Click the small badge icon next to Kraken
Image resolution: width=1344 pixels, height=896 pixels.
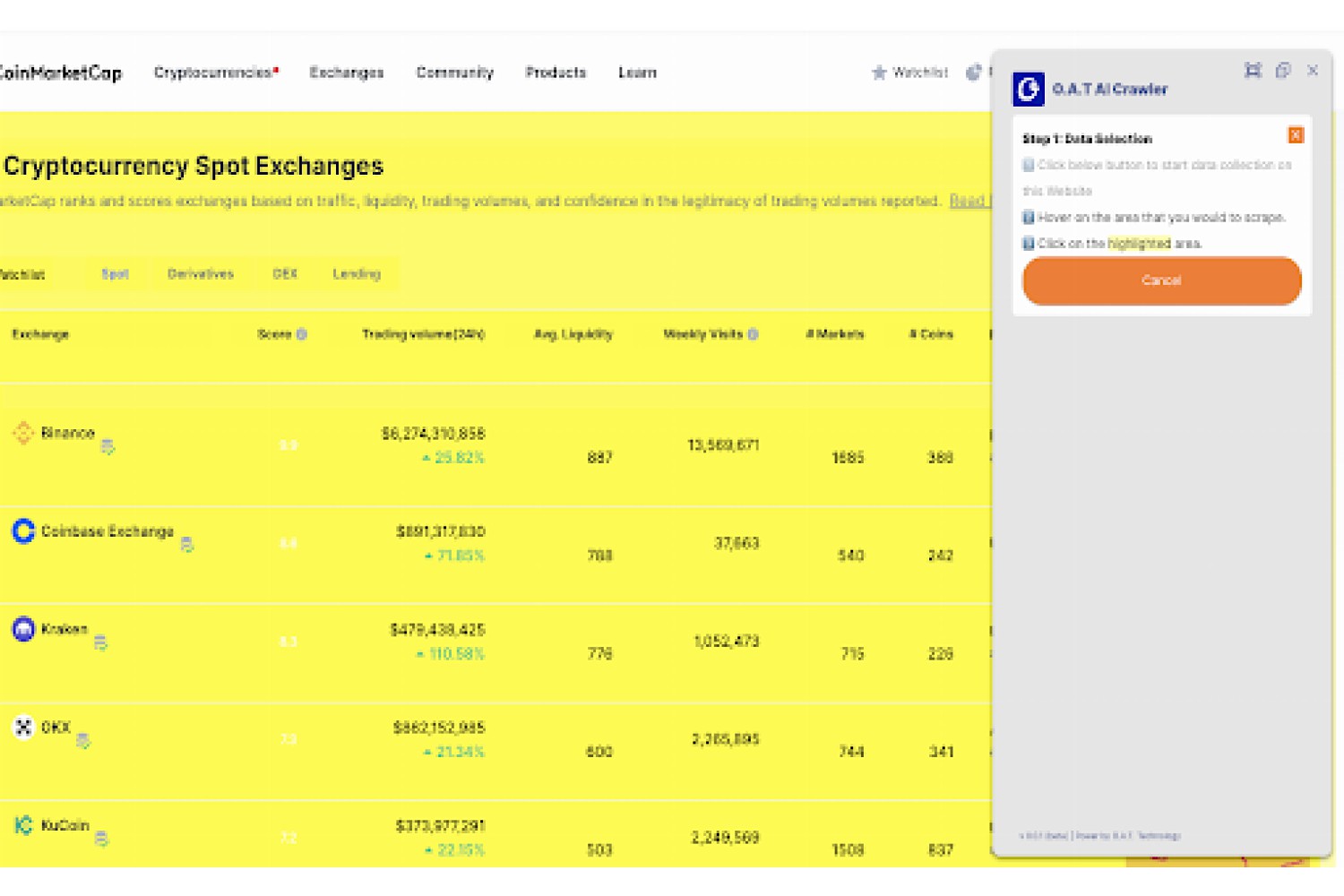pyautogui.click(x=100, y=642)
